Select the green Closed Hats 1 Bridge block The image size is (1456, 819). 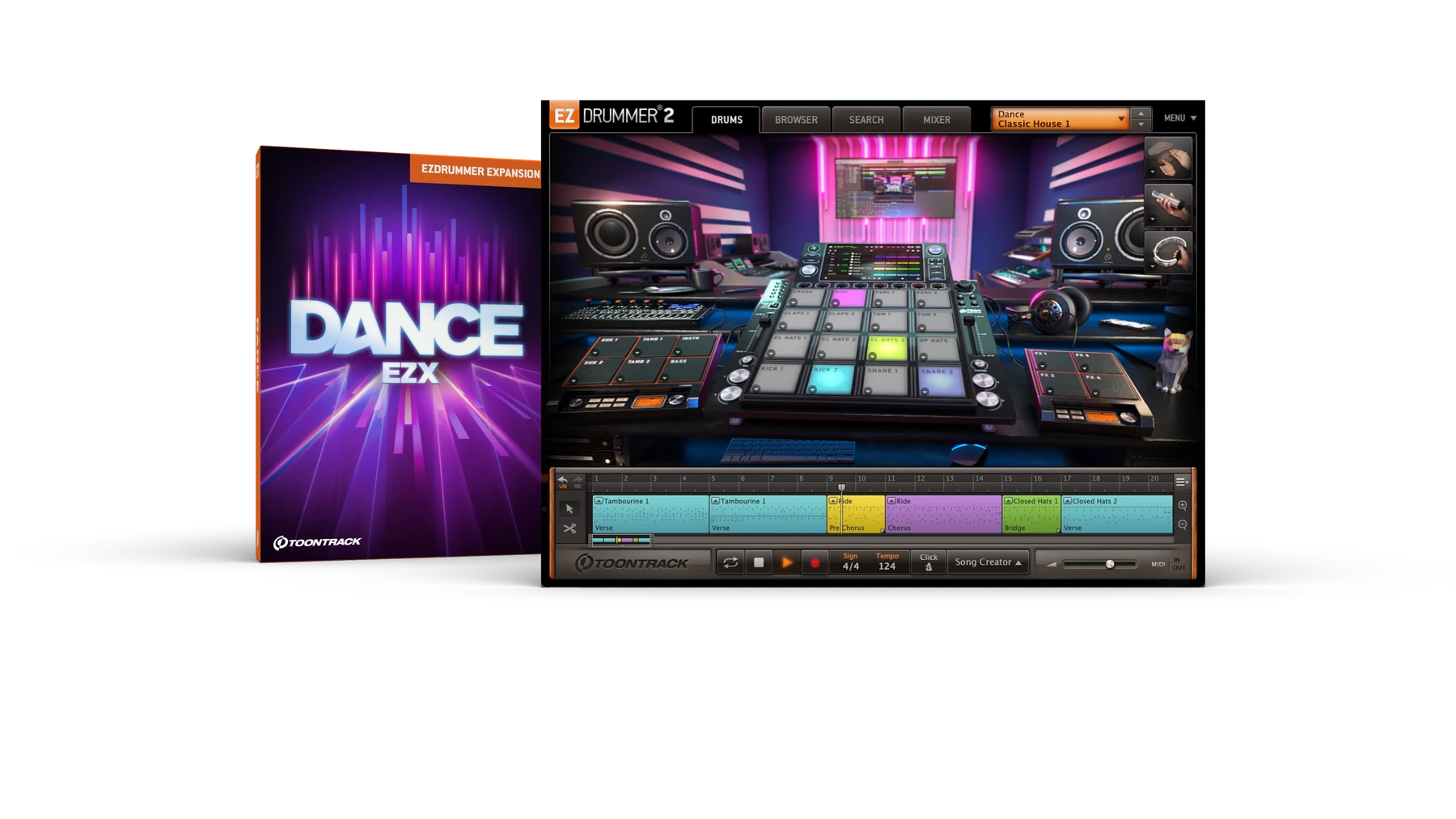tap(1031, 515)
